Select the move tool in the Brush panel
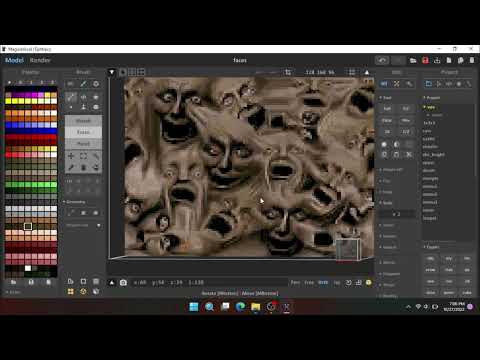The width and height of the screenshot is (480, 360). [x=71, y=156]
